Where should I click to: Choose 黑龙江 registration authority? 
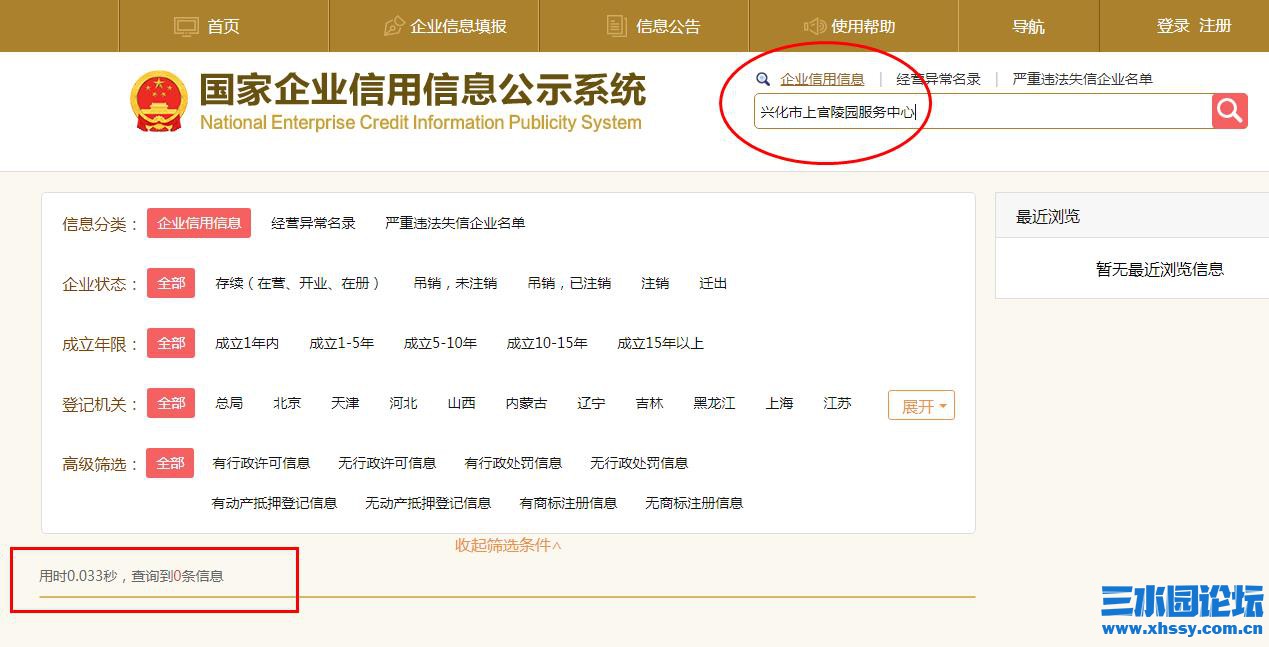pyautogui.click(x=714, y=403)
